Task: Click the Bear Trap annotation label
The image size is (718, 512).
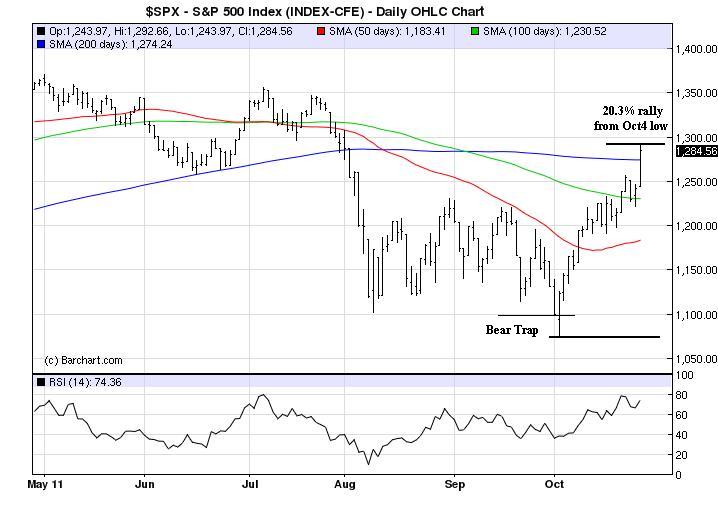Action: [x=512, y=329]
